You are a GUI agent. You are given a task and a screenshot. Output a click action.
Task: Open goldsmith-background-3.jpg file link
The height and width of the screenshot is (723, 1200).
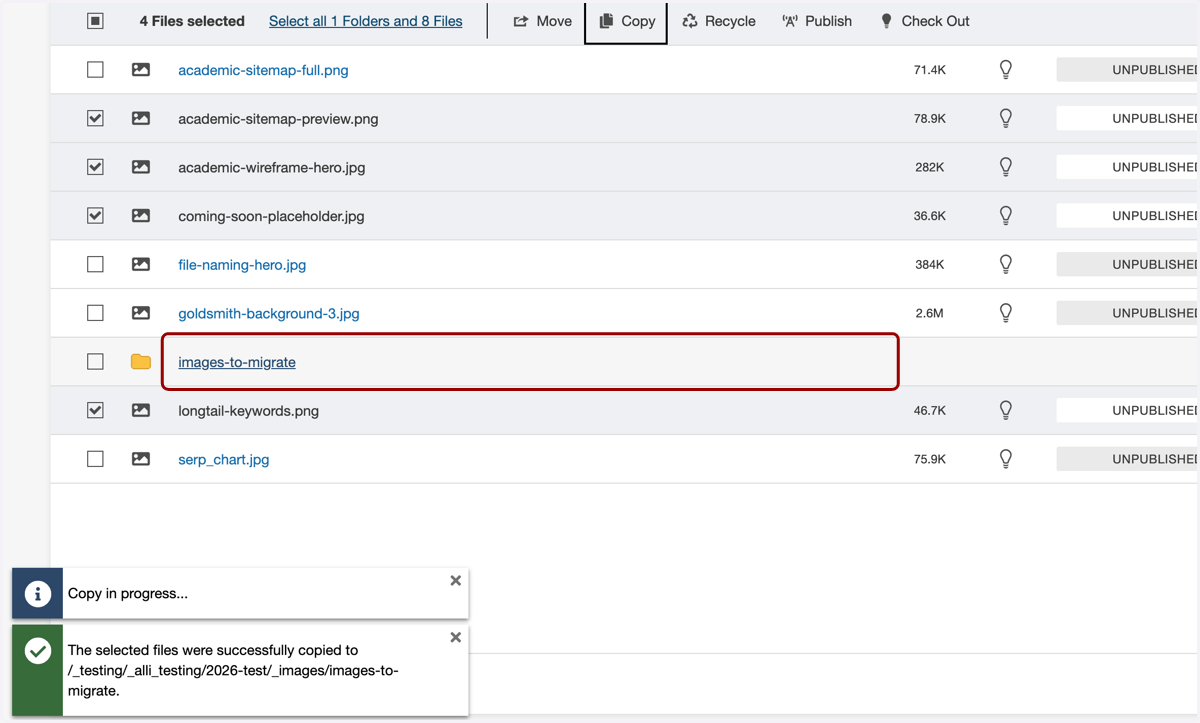pos(269,313)
